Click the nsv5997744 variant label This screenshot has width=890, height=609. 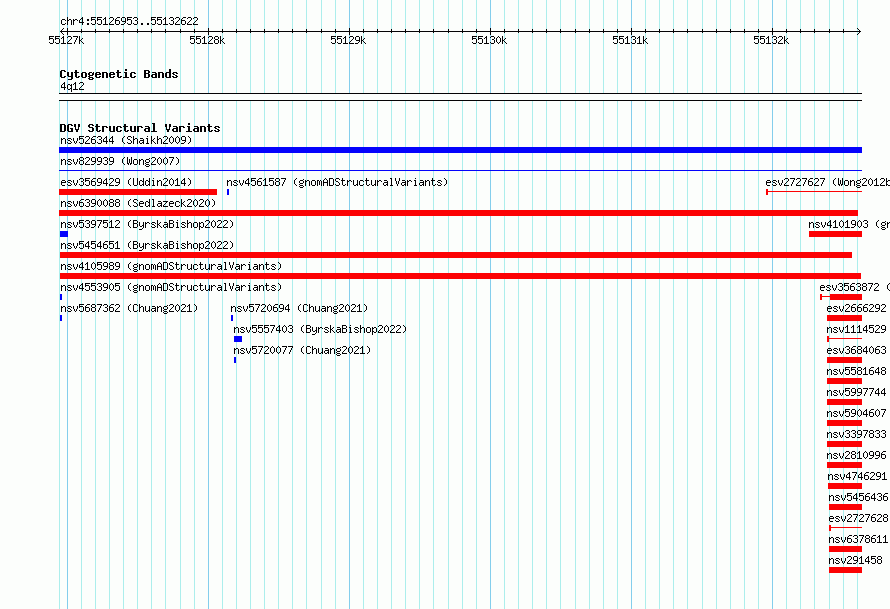tap(856, 392)
